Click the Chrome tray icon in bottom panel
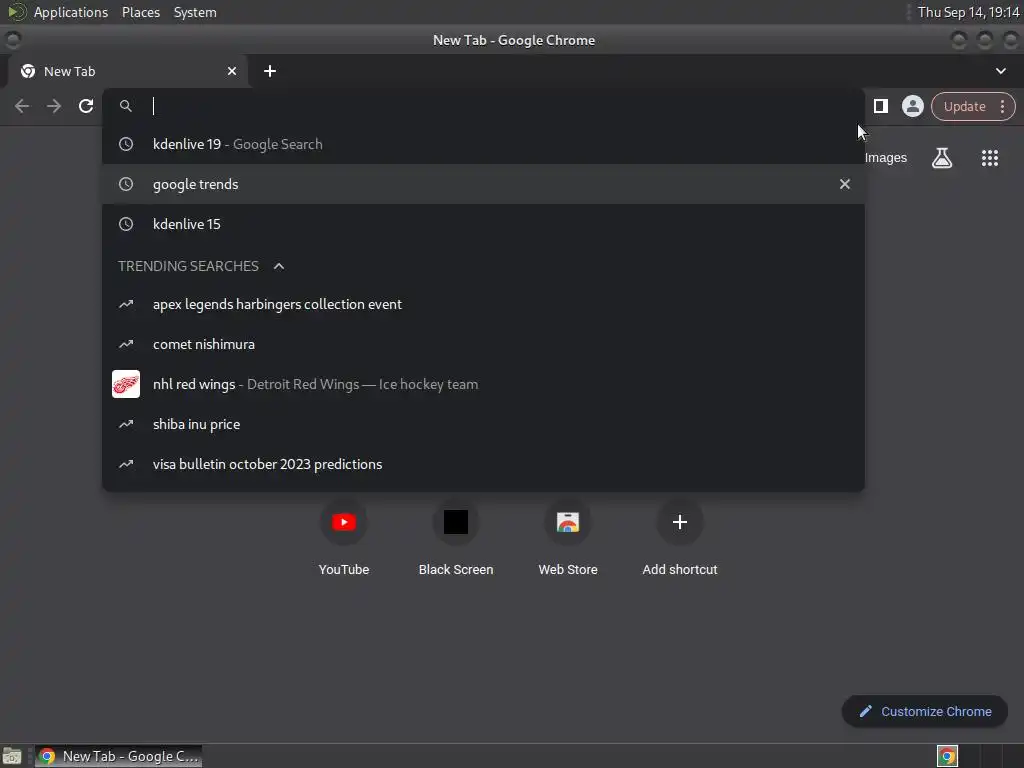The image size is (1024, 768). click(x=947, y=756)
